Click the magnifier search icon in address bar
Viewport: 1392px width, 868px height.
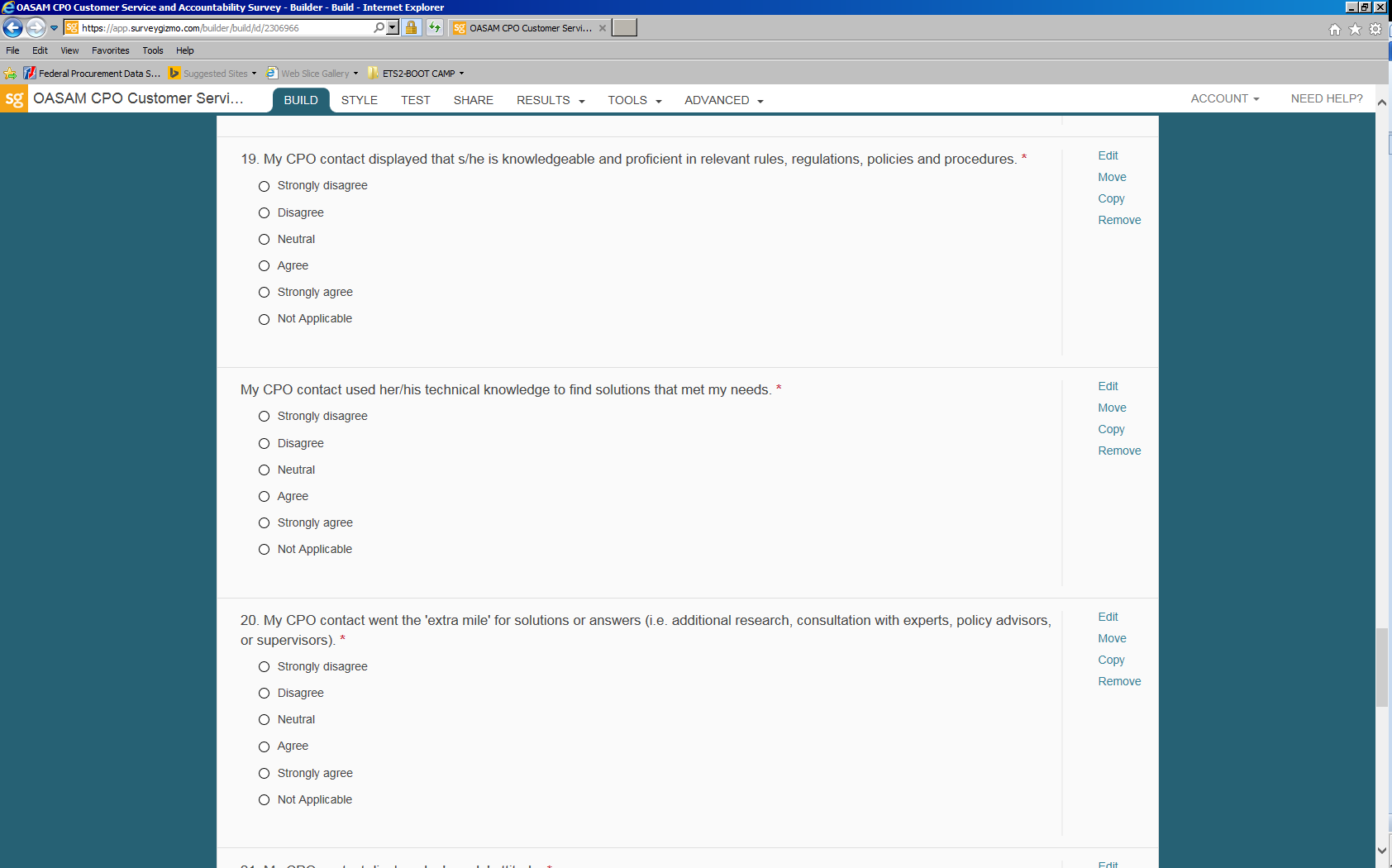point(379,28)
